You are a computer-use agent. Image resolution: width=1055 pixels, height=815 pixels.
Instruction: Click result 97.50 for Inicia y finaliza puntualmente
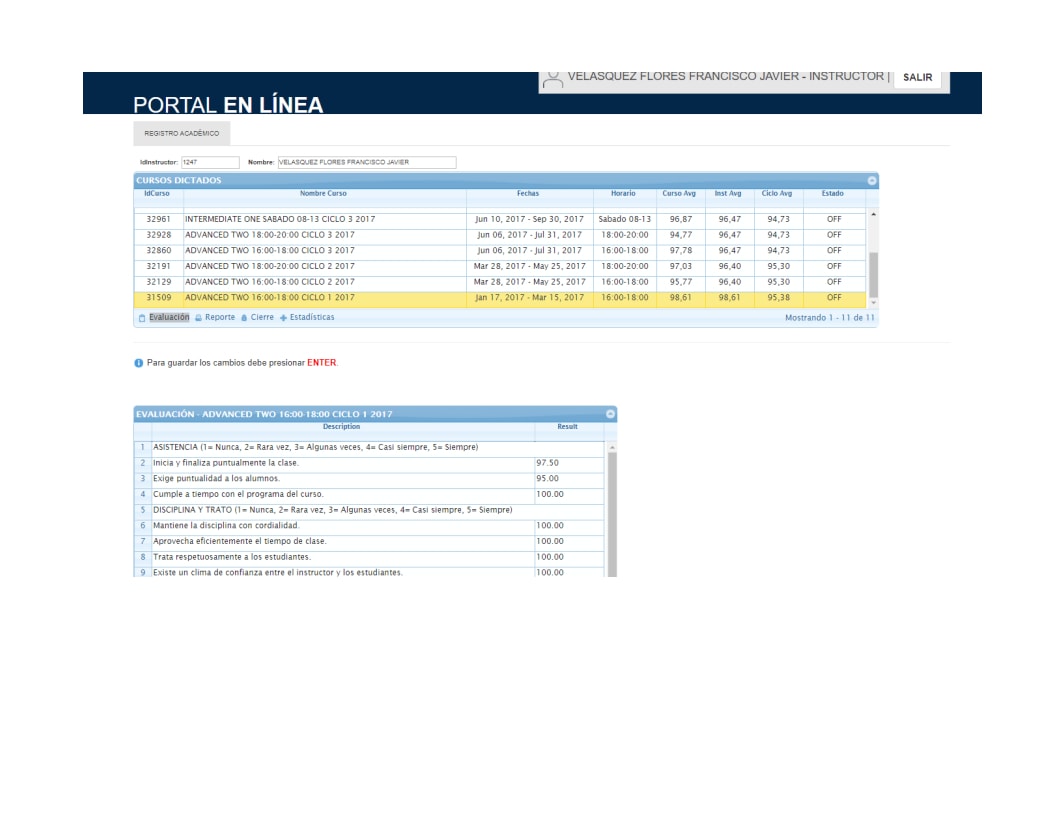[x=569, y=463]
